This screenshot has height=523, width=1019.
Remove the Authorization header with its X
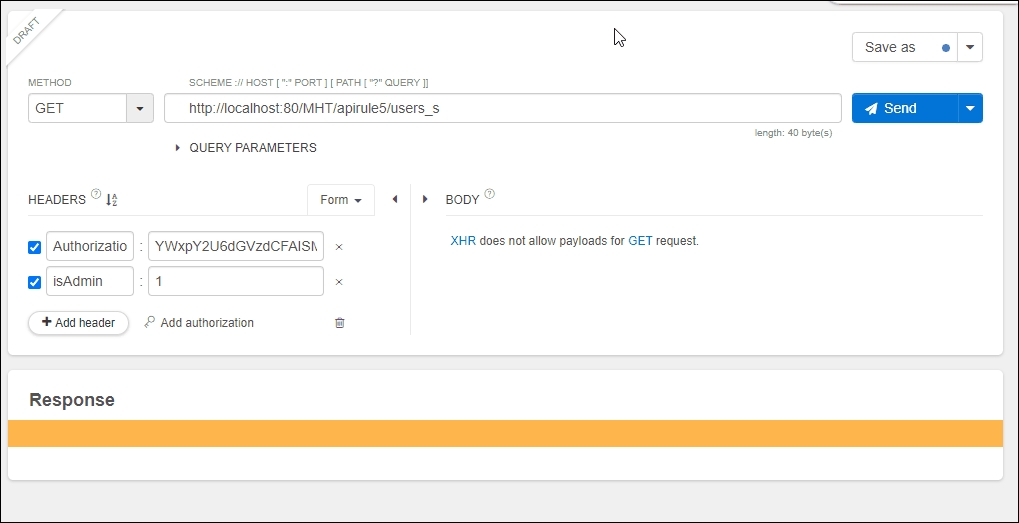click(x=339, y=247)
